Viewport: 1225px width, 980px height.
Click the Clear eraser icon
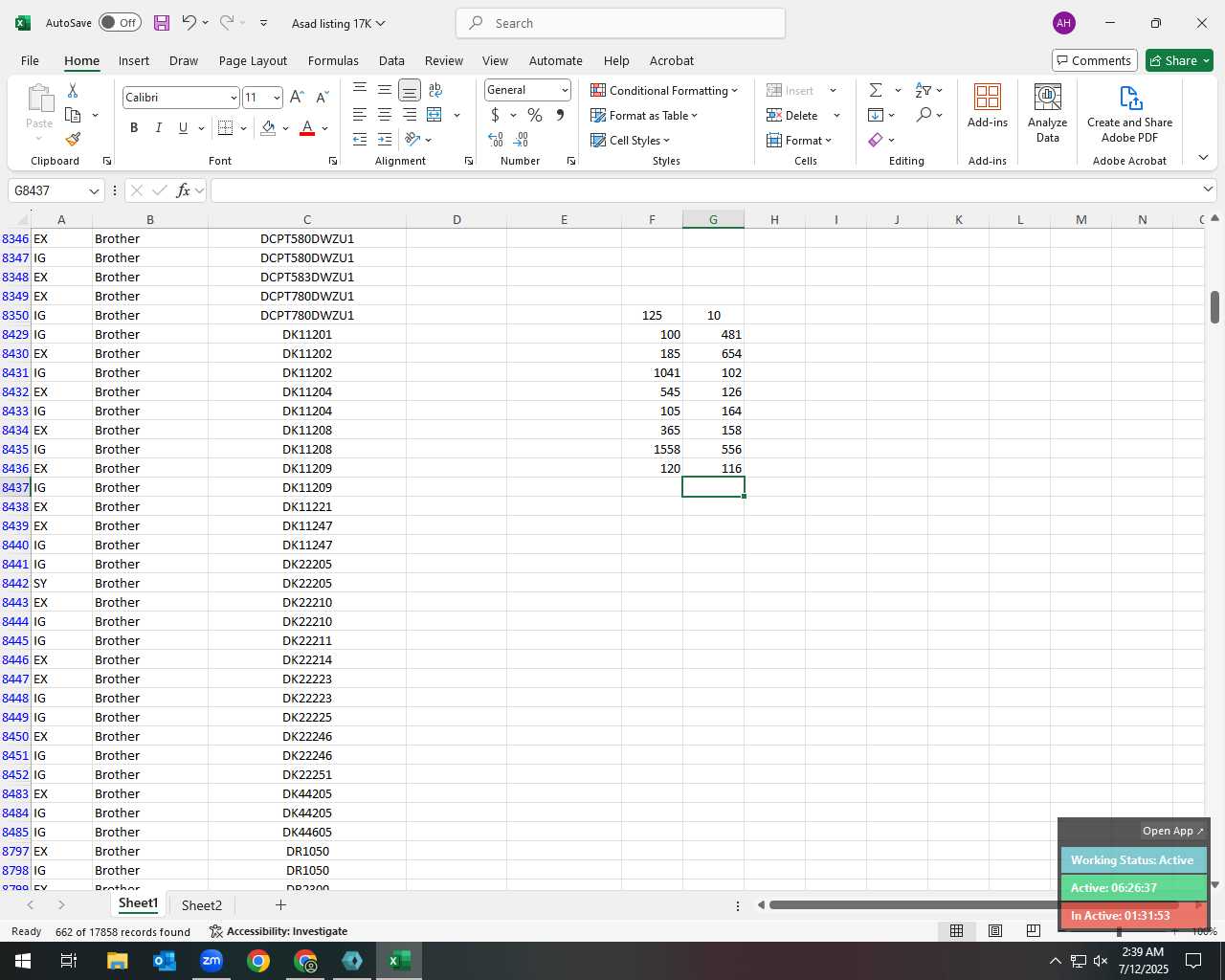pyautogui.click(x=876, y=140)
